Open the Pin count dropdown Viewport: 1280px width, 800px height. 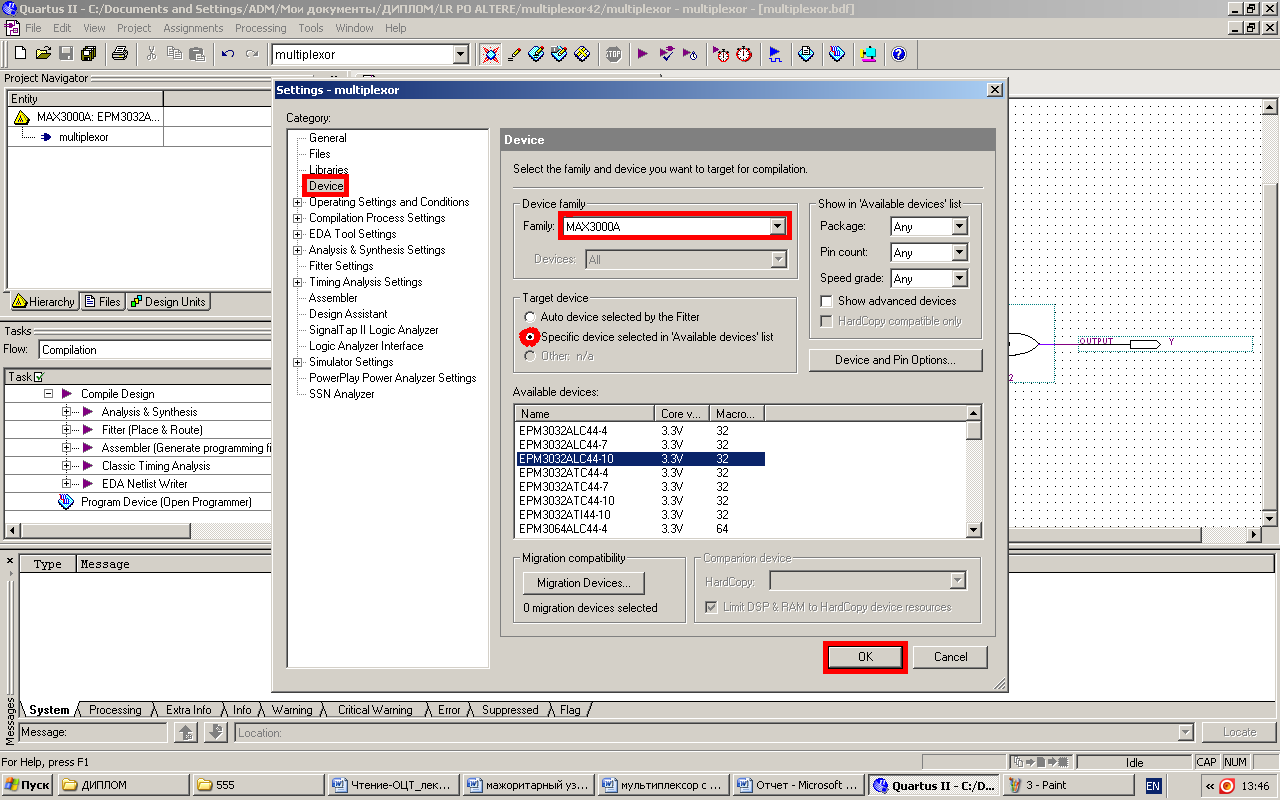960,253
